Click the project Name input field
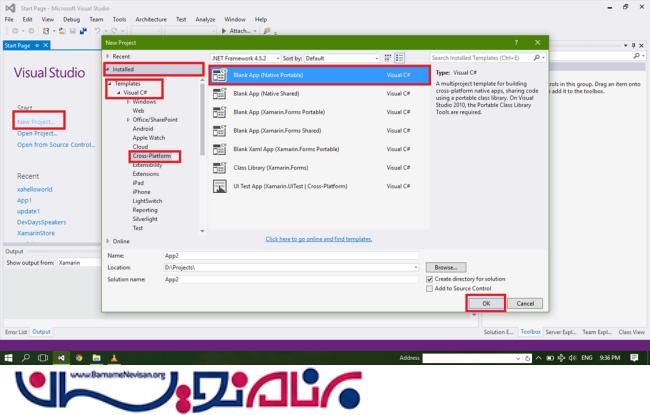 click(x=291, y=256)
